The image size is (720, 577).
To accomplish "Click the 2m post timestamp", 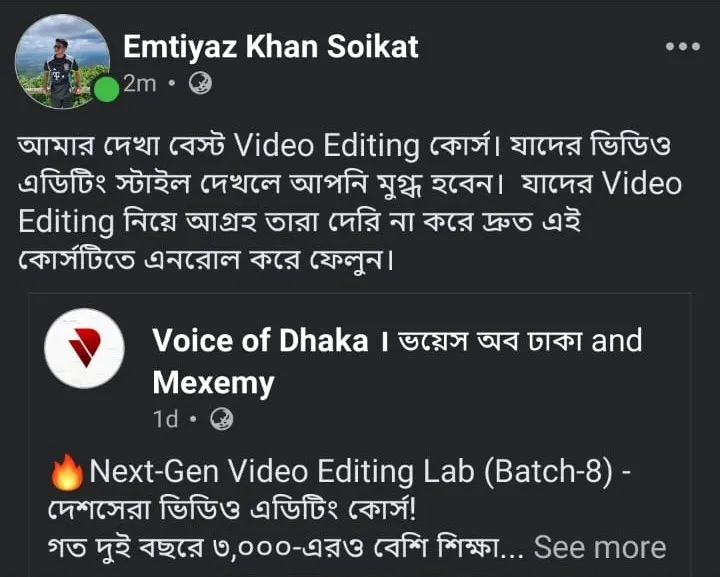I will click(x=139, y=84).
